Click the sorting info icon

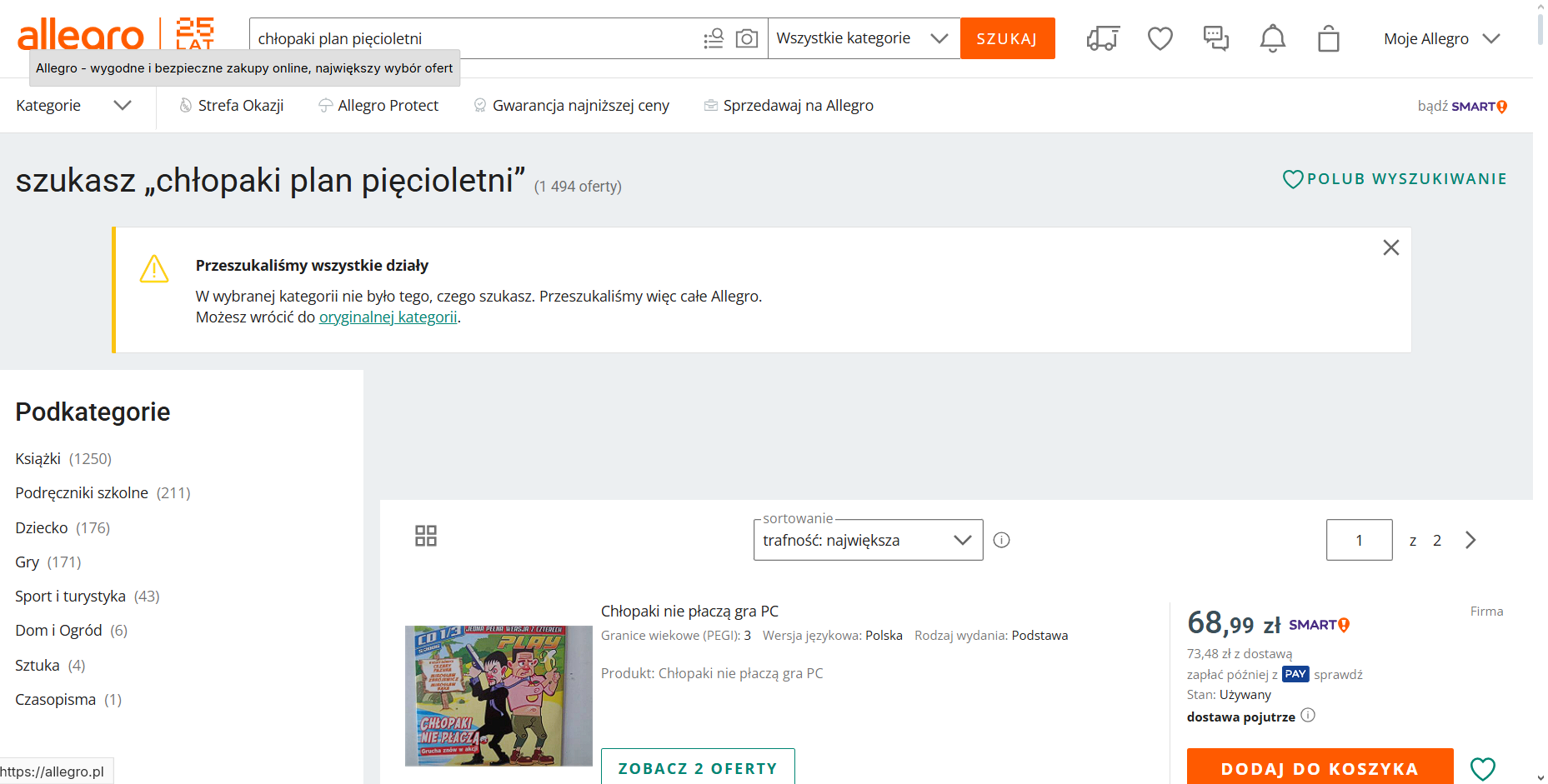click(x=1002, y=540)
